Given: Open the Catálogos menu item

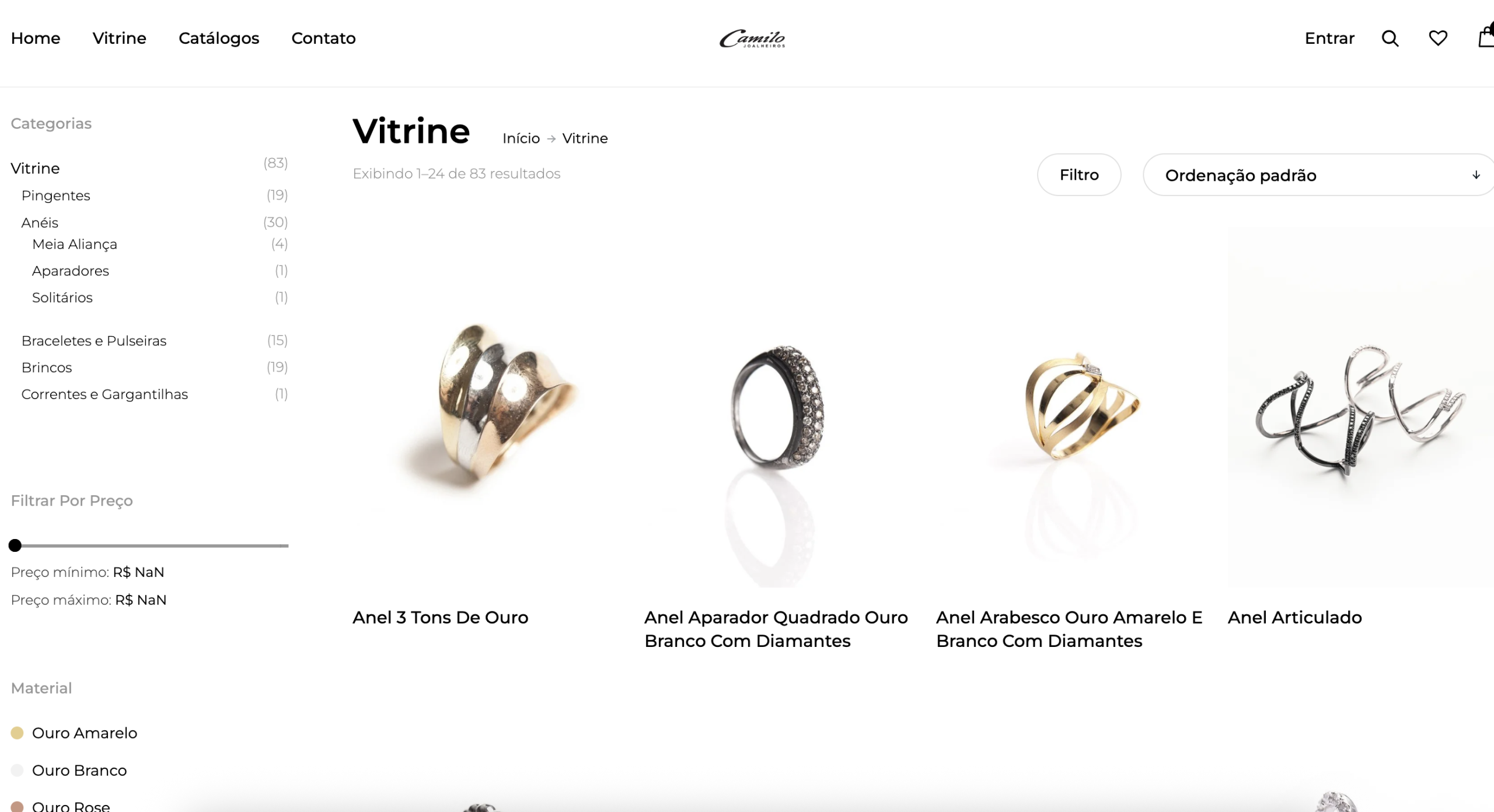Looking at the screenshot, I should pos(219,38).
